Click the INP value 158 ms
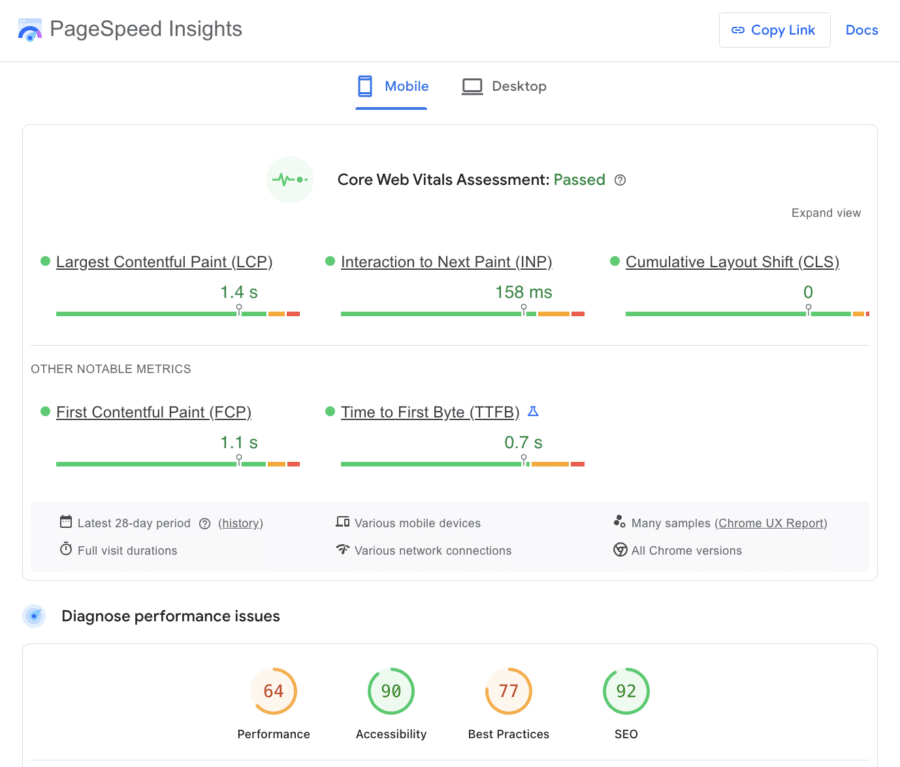900x767 pixels. point(523,292)
